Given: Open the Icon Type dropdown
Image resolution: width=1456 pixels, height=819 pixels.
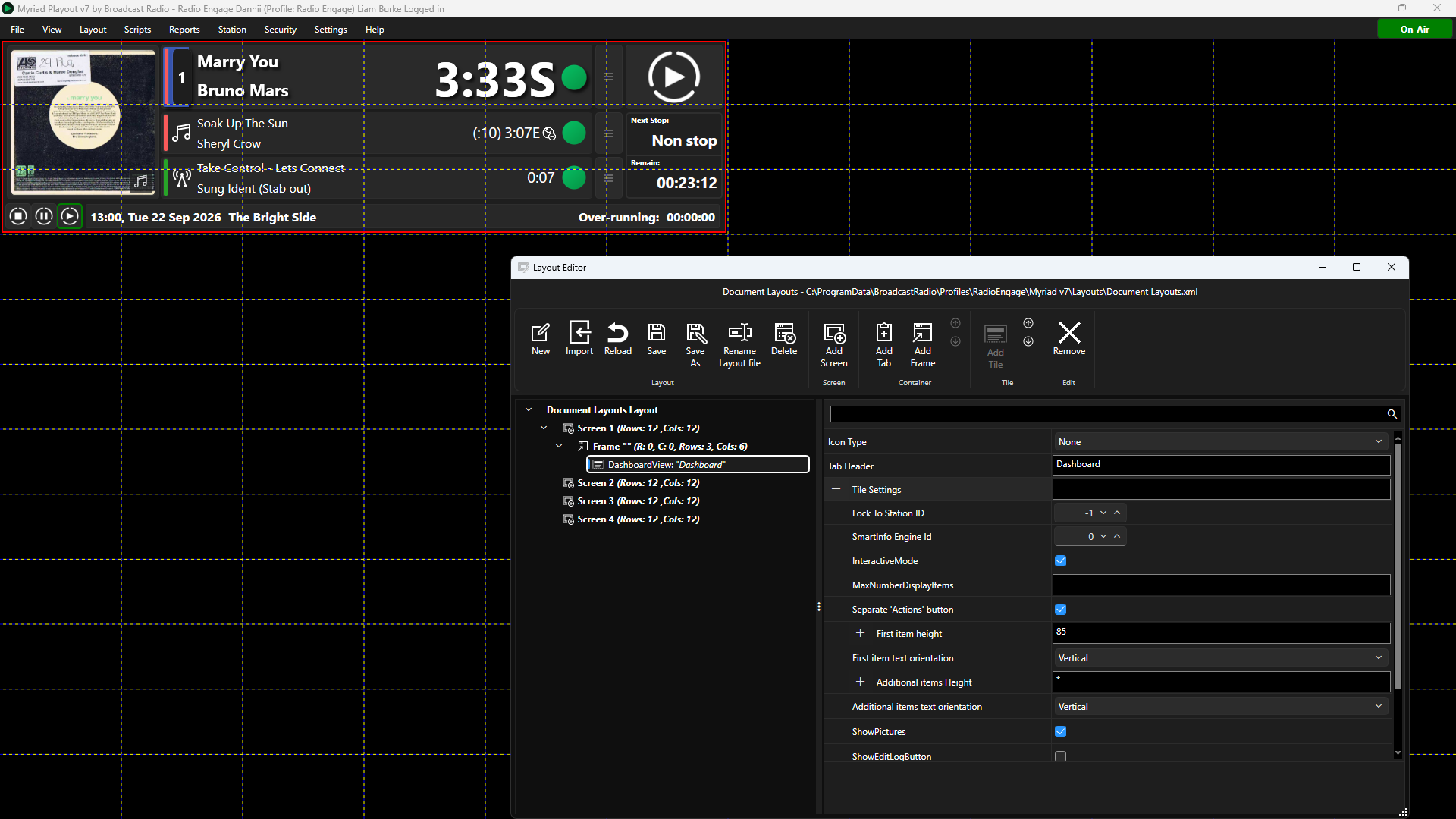Looking at the screenshot, I should click(1221, 442).
